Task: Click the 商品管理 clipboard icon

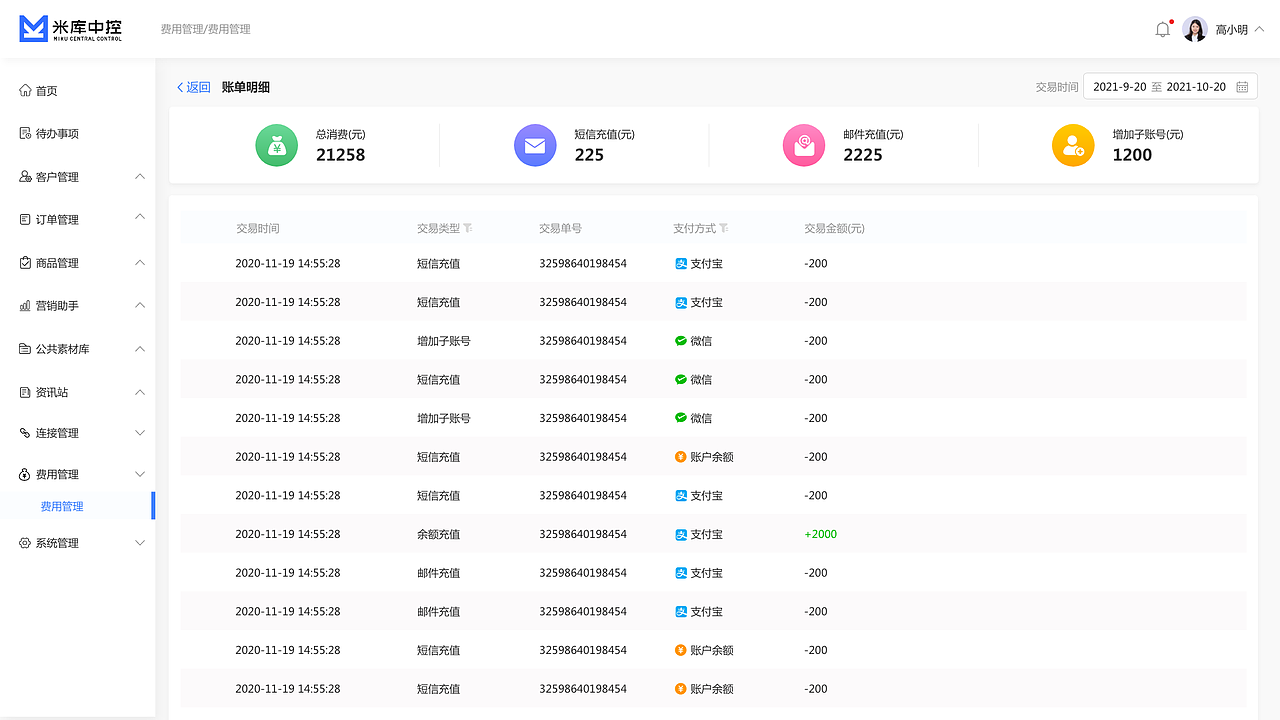Action: (x=25, y=263)
